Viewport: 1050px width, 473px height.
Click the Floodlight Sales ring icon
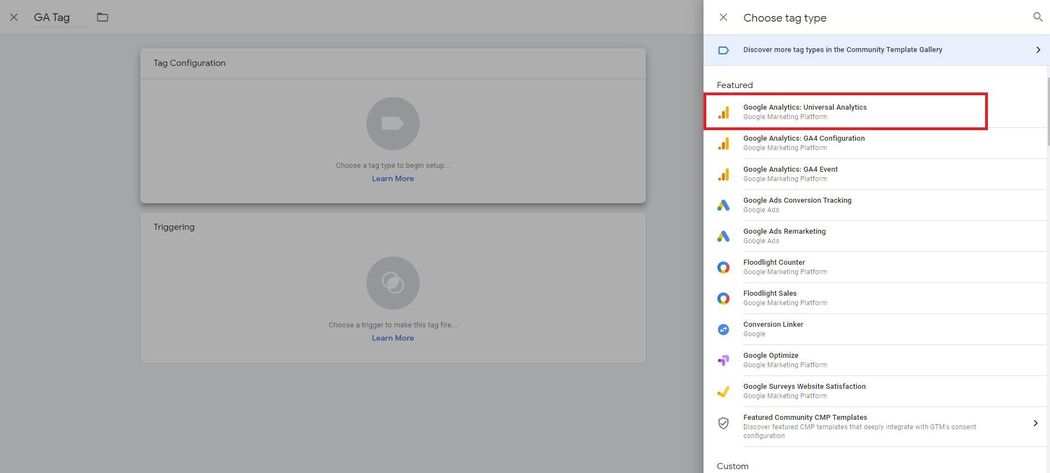(723, 298)
